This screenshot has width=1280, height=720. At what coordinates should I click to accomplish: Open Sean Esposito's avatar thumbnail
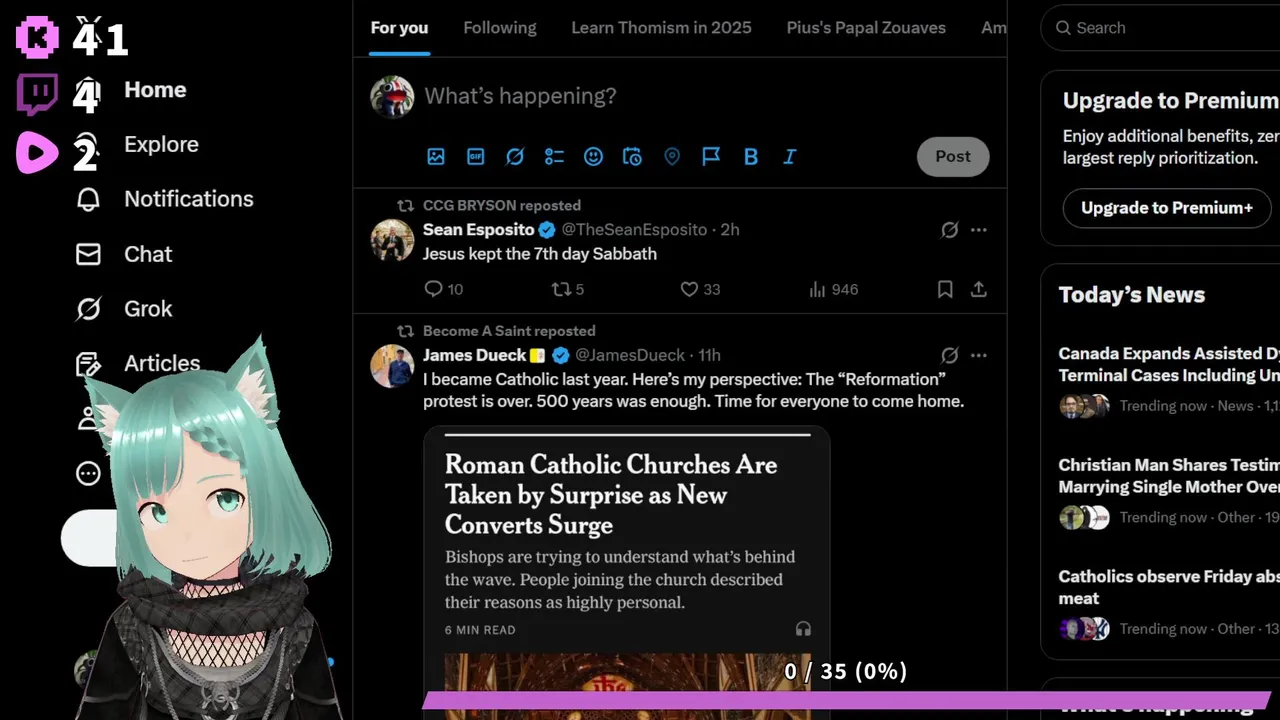point(392,240)
